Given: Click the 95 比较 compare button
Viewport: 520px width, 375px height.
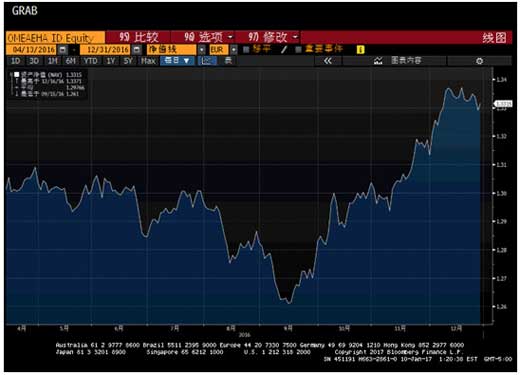Looking at the screenshot, I should [139, 37].
